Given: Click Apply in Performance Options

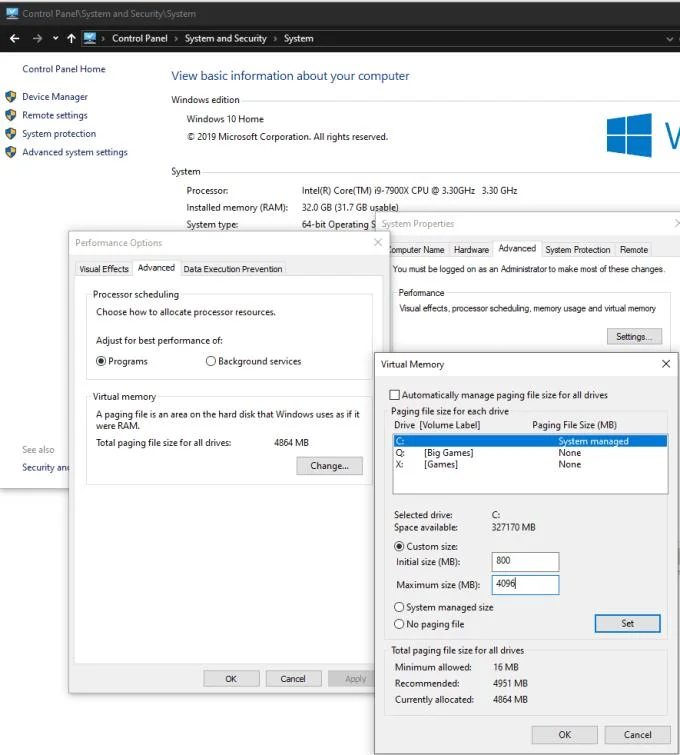Looking at the screenshot, I should pos(353,678).
